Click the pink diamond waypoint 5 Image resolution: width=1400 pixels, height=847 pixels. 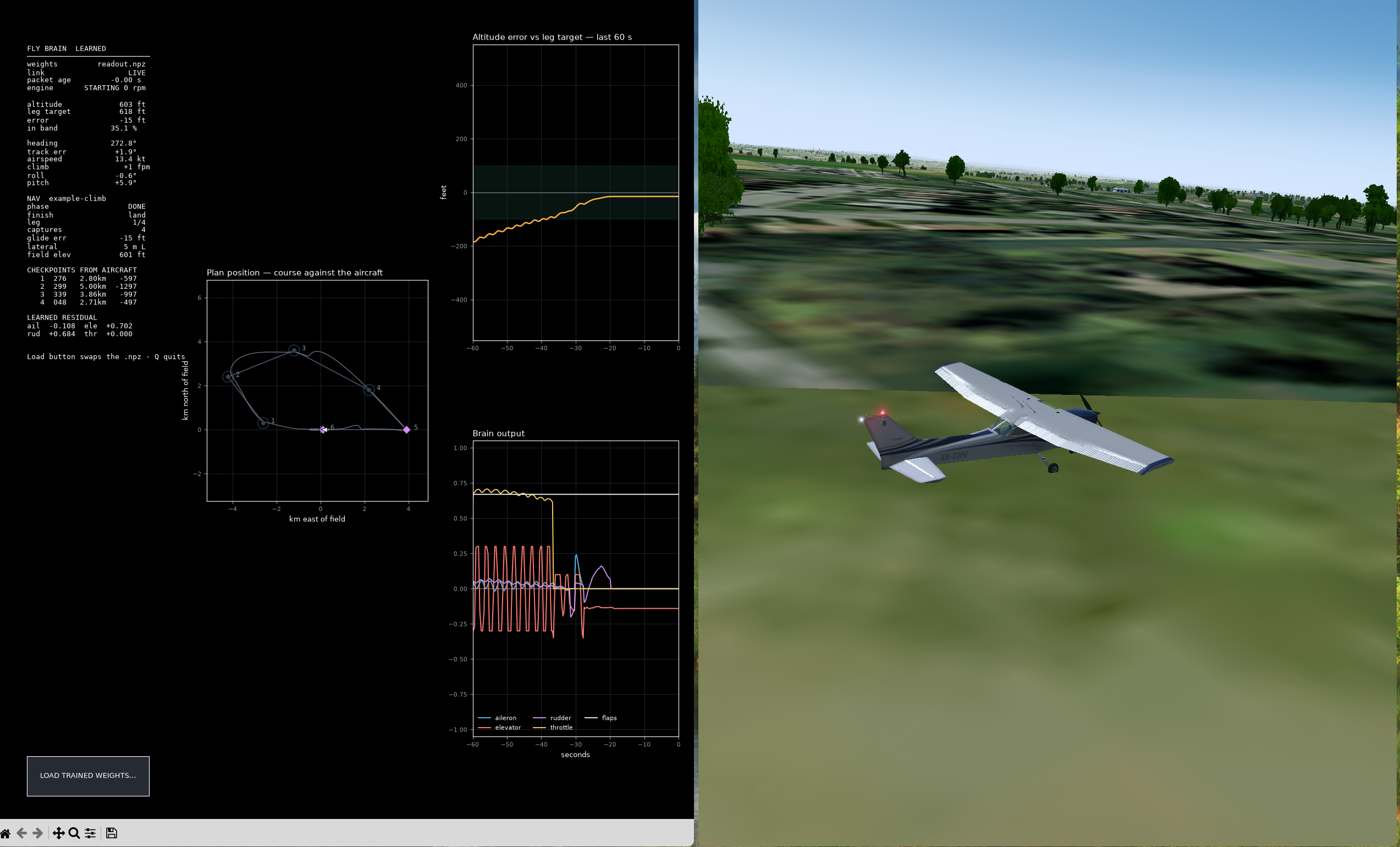[407, 430]
